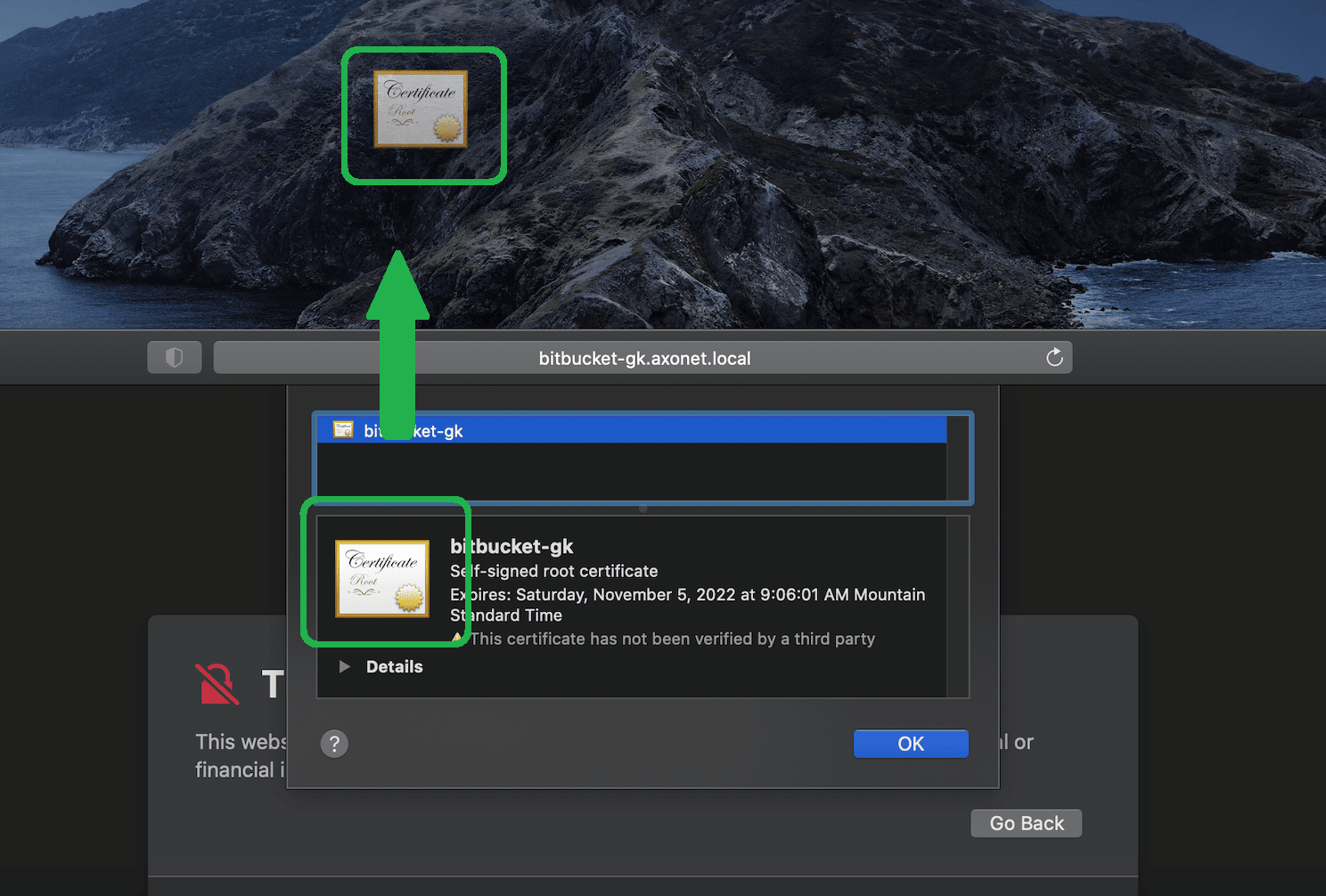Click the red crossed-out lock warning icon
The height and width of the screenshot is (896, 1326).
click(217, 684)
